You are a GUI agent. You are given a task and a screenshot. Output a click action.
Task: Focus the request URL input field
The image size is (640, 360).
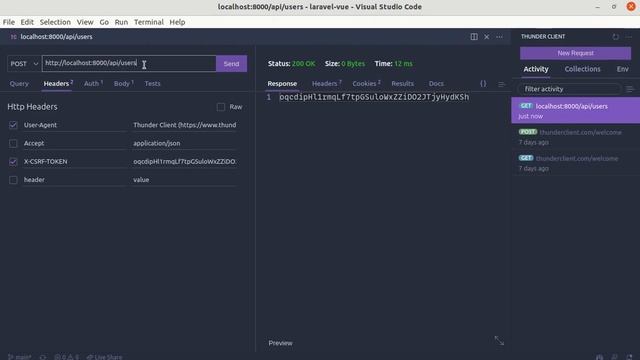pyautogui.click(x=129, y=63)
